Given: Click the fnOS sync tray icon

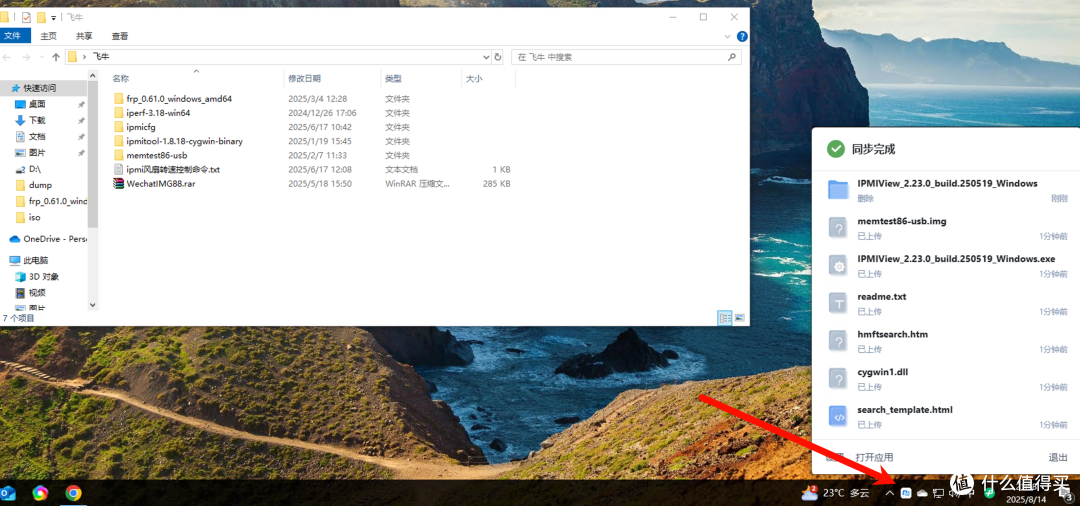Looking at the screenshot, I should (906, 493).
